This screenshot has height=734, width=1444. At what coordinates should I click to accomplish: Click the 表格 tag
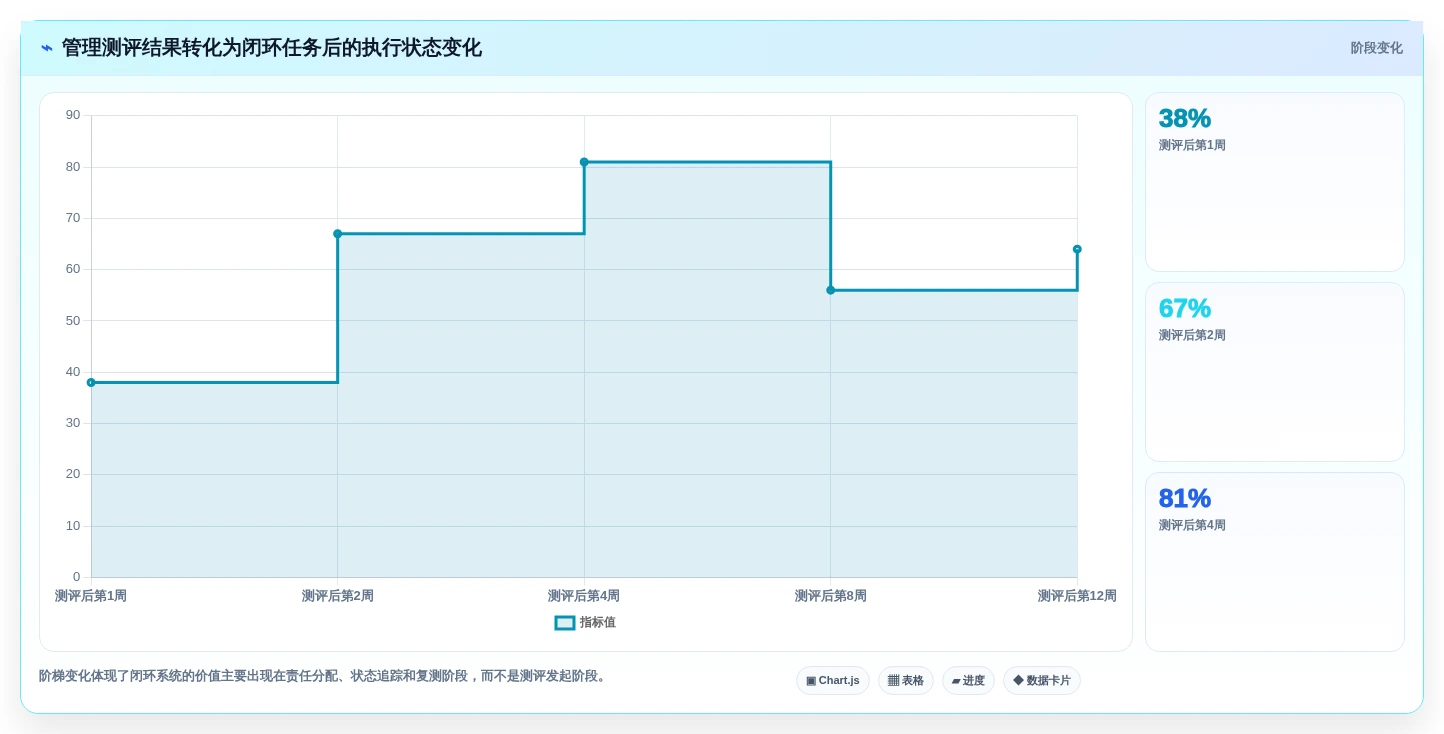click(906, 680)
